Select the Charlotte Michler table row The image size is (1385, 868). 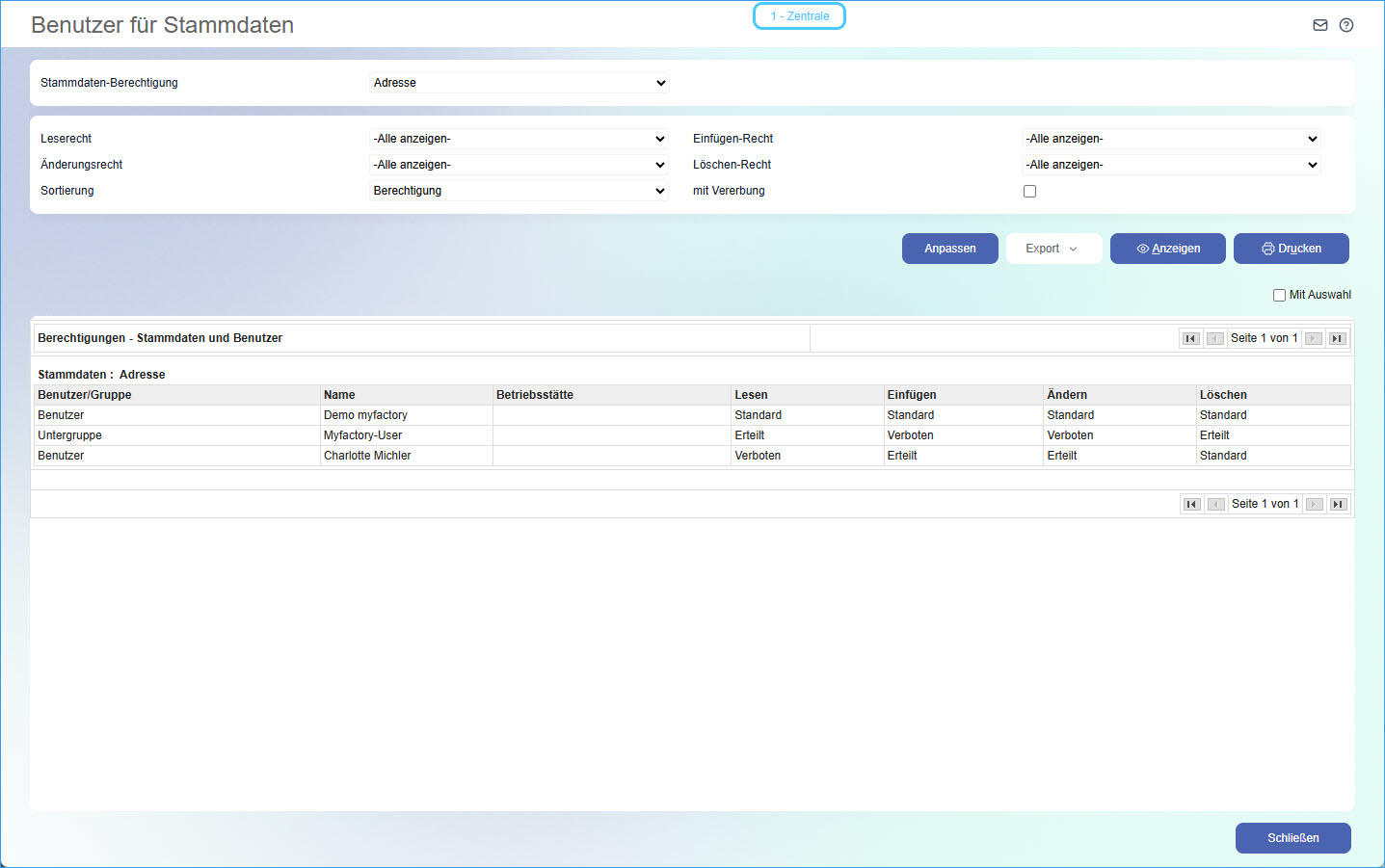[x=367, y=456]
